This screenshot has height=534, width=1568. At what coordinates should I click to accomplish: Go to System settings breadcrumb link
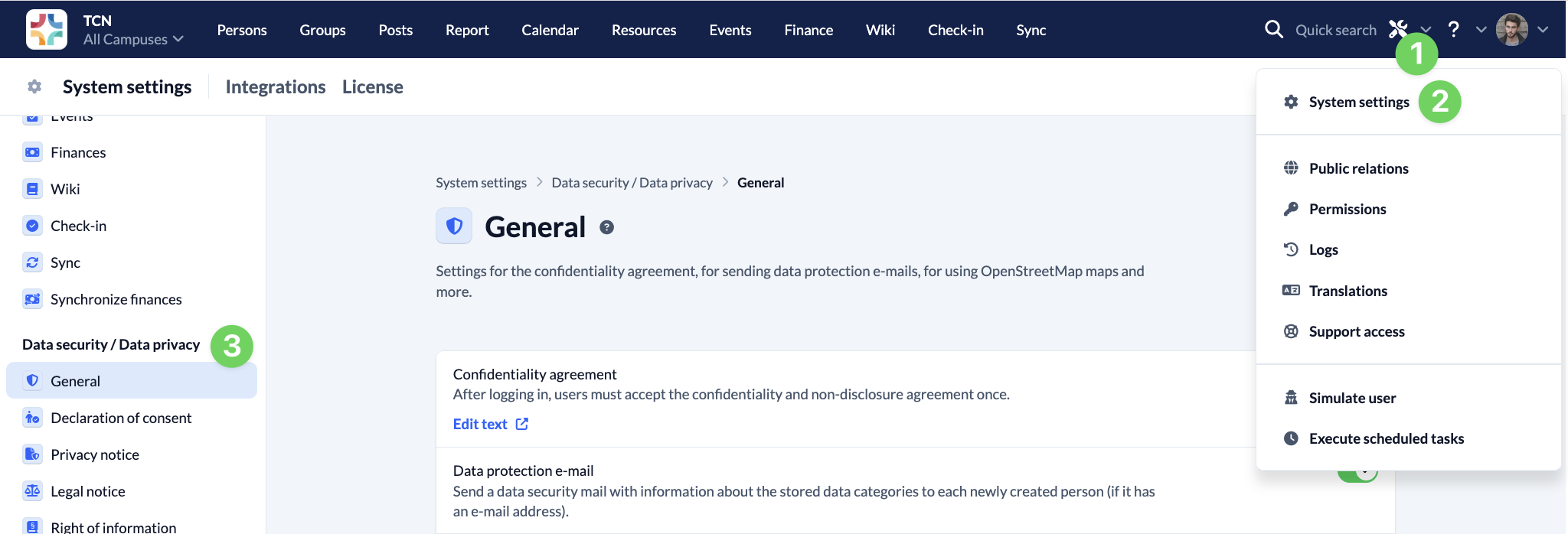click(x=481, y=183)
